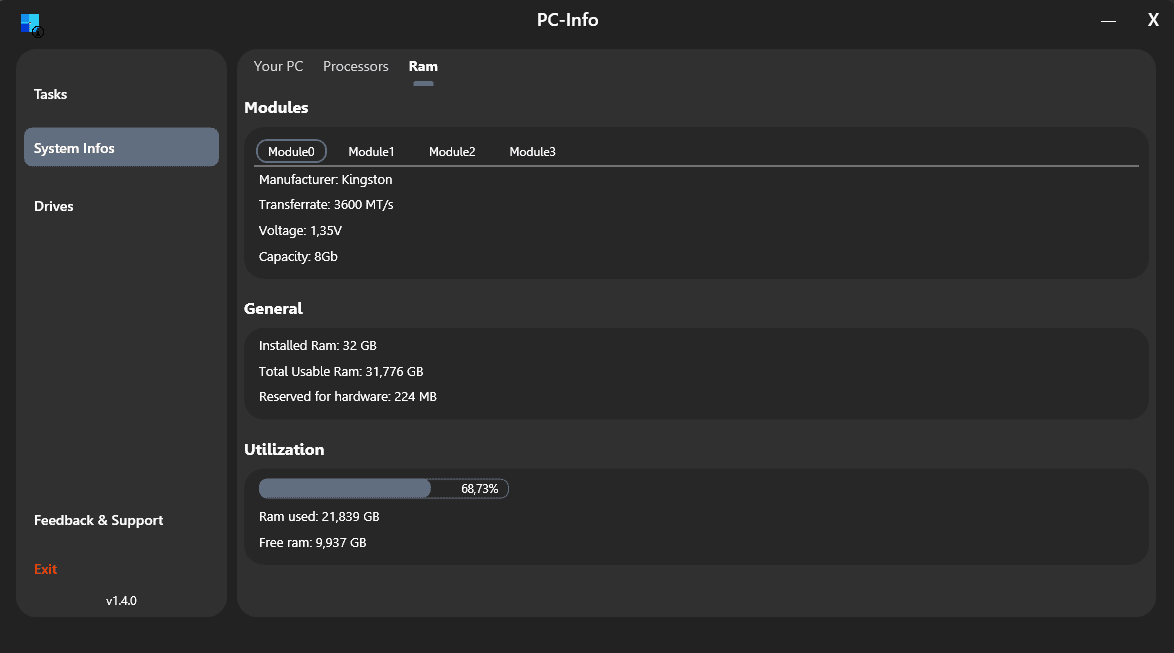Switch to the Processors tab

coord(355,66)
